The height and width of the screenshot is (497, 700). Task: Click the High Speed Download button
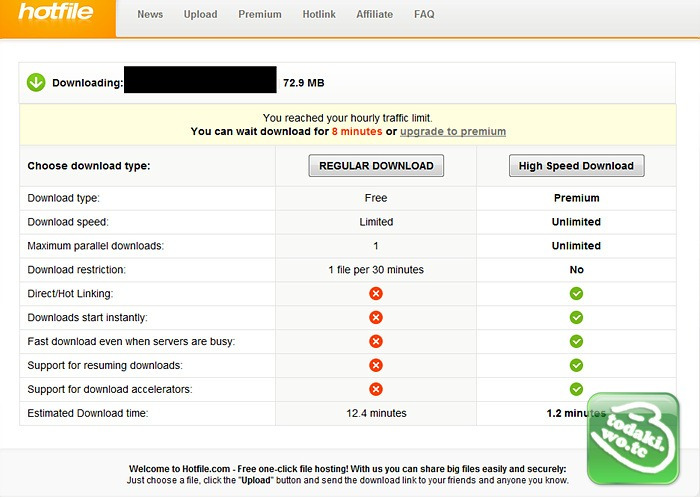[576, 166]
